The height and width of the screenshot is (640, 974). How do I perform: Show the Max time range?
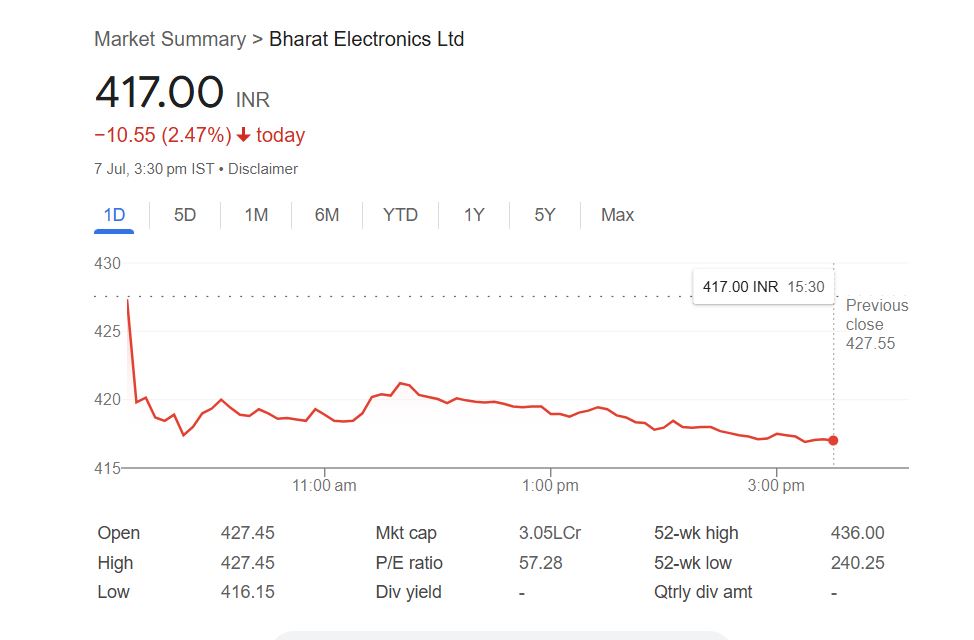coord(617,215)
